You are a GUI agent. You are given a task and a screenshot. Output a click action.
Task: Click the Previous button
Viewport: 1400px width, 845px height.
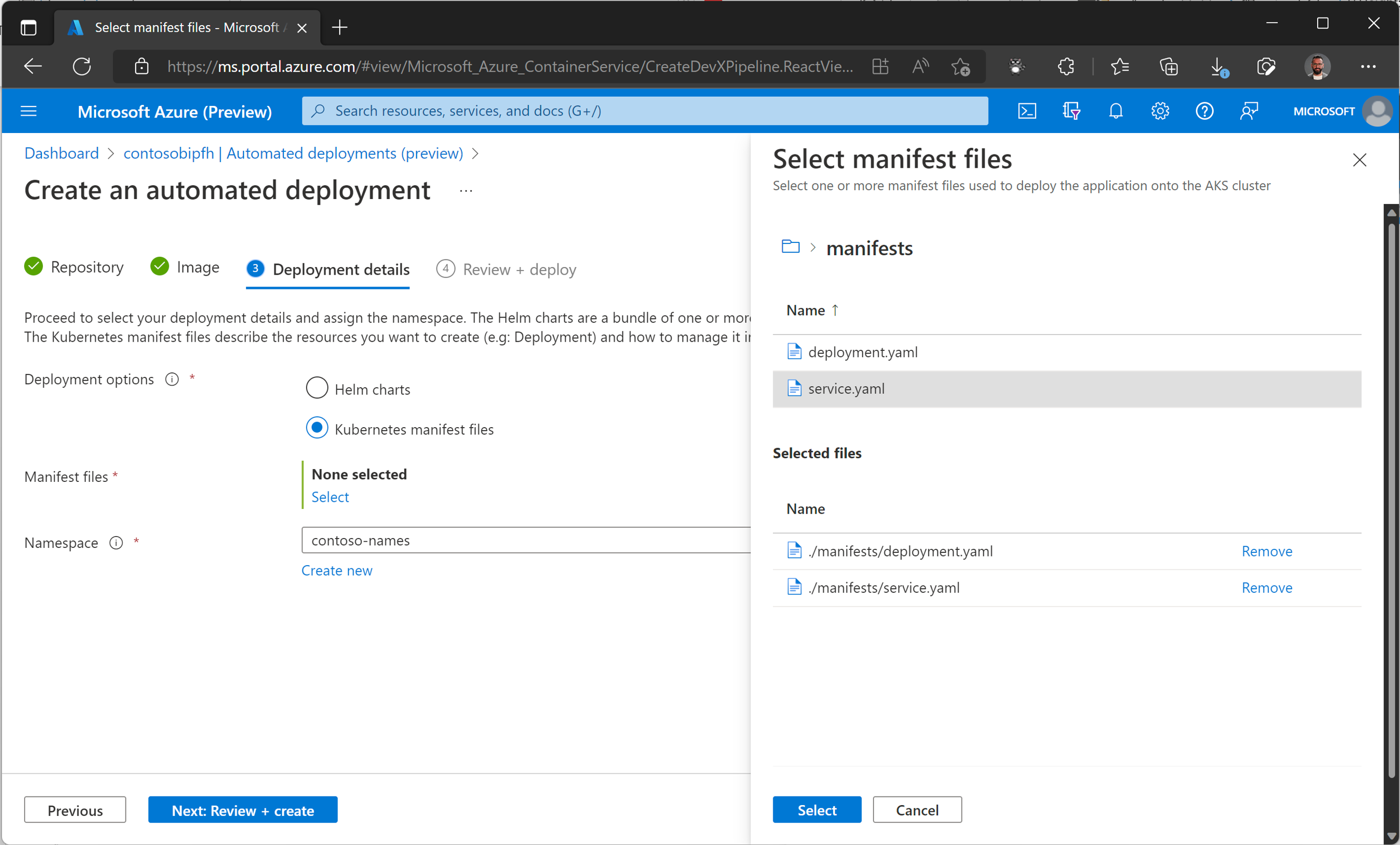(75, 809)
